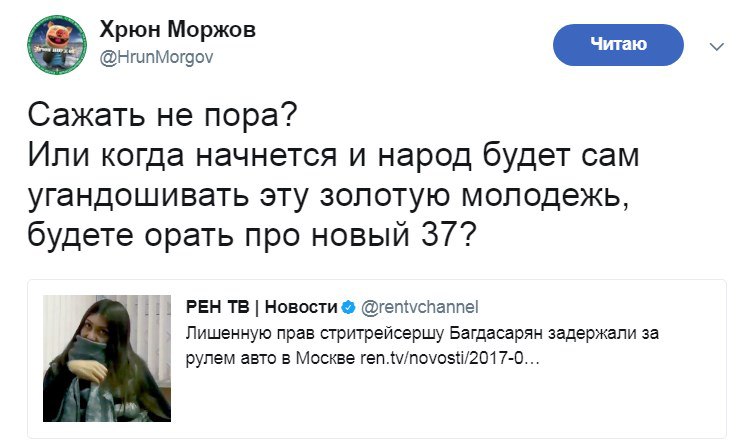Click the line starting 'Или когда начнется'
The height and width of the screenshot is (446, 749).
pos(333,156)
